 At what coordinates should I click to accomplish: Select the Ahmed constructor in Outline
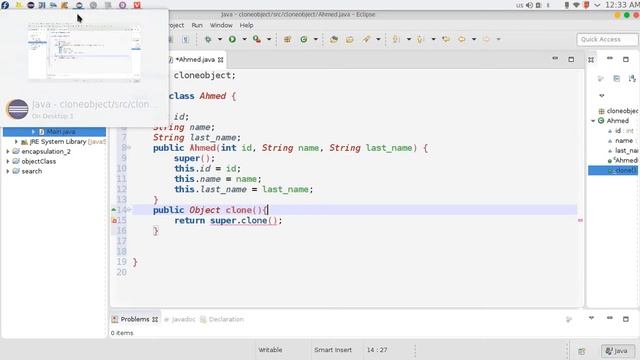[x=622, y=160]
